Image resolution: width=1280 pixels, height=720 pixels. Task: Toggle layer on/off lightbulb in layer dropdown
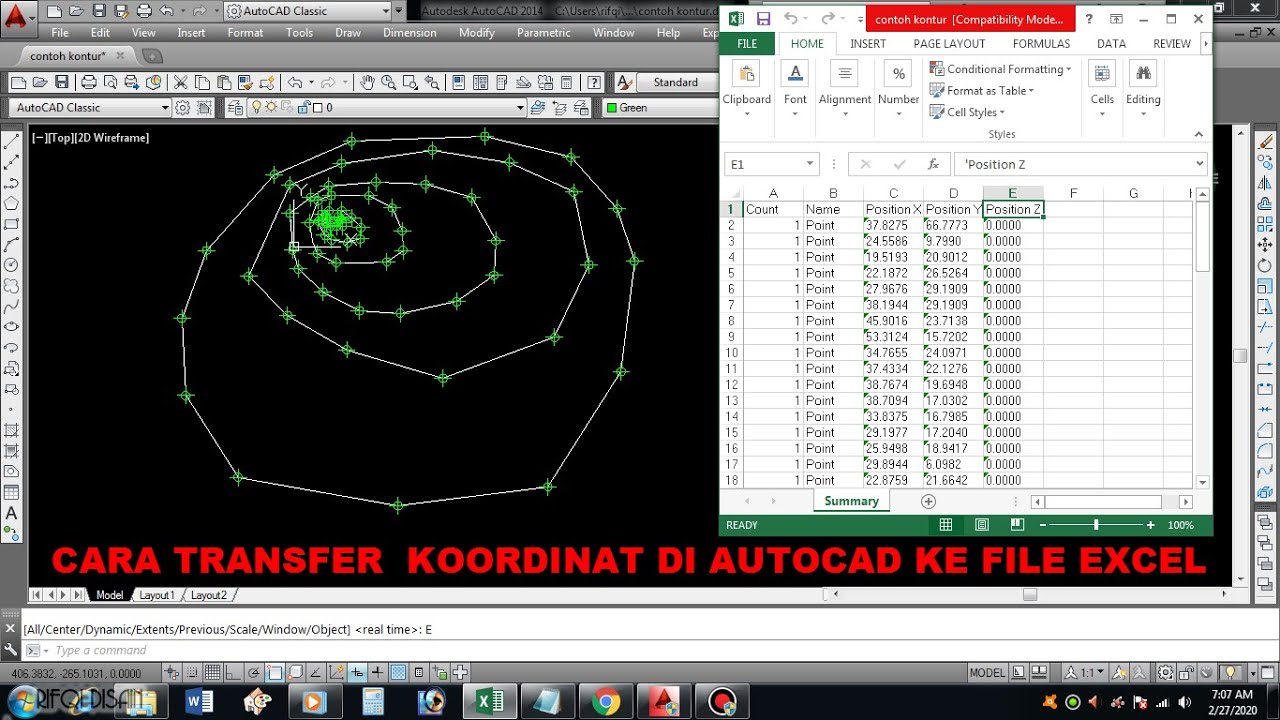256,107
